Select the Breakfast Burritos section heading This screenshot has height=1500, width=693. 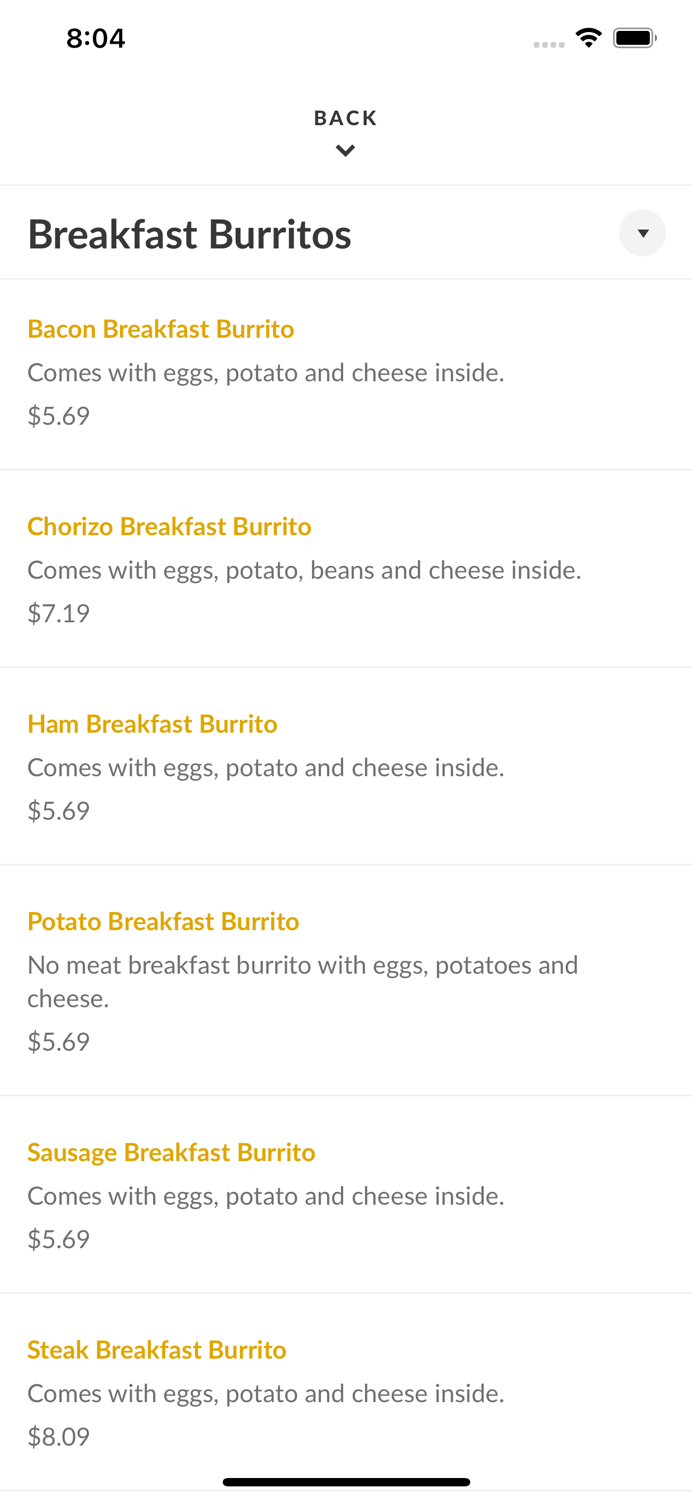click(x=190, y=235)
